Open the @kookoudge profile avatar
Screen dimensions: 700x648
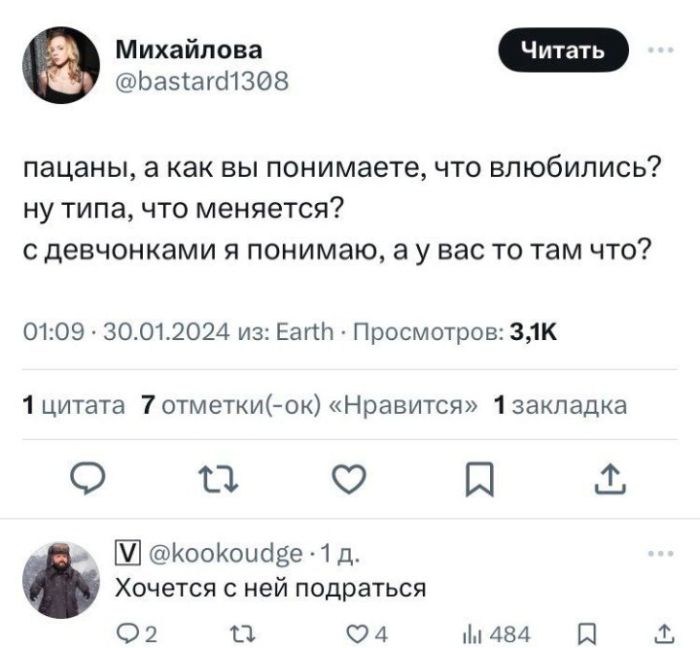(x=59, y=580)
